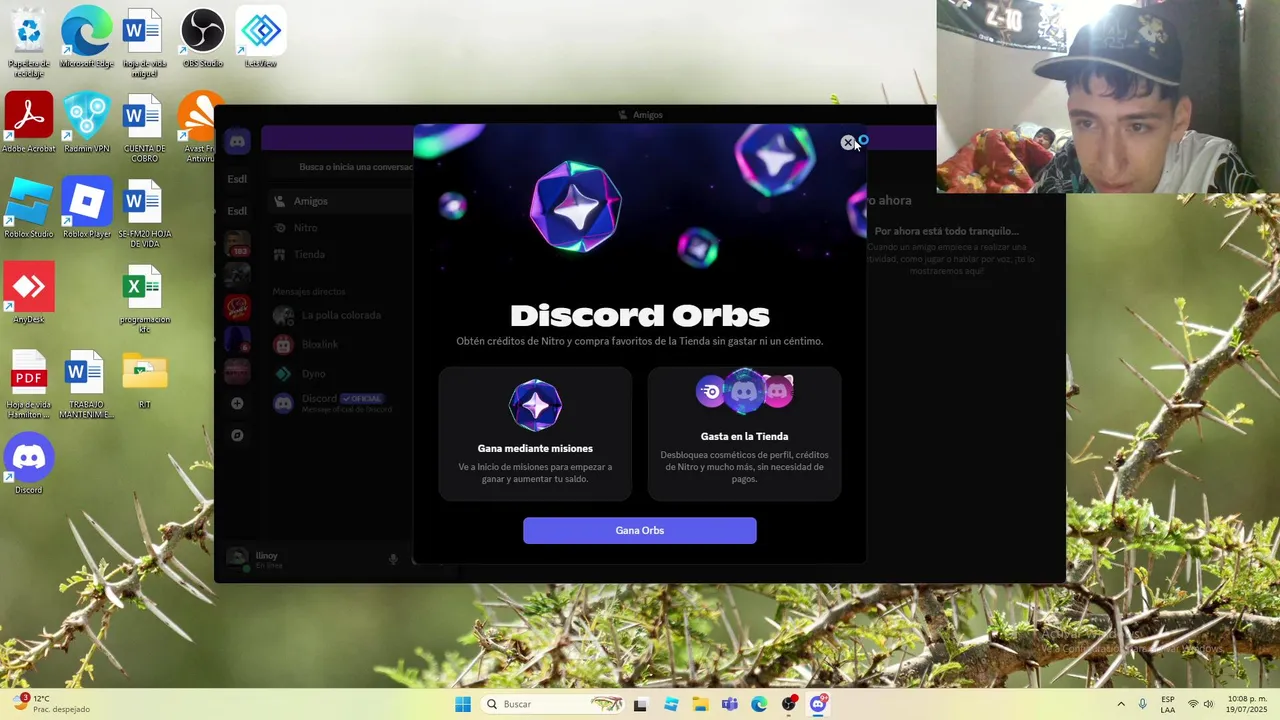Select CUENTA DE COBRO Word document
The width and height of the screenshot is (1280, 720).
tap(144, 128)
